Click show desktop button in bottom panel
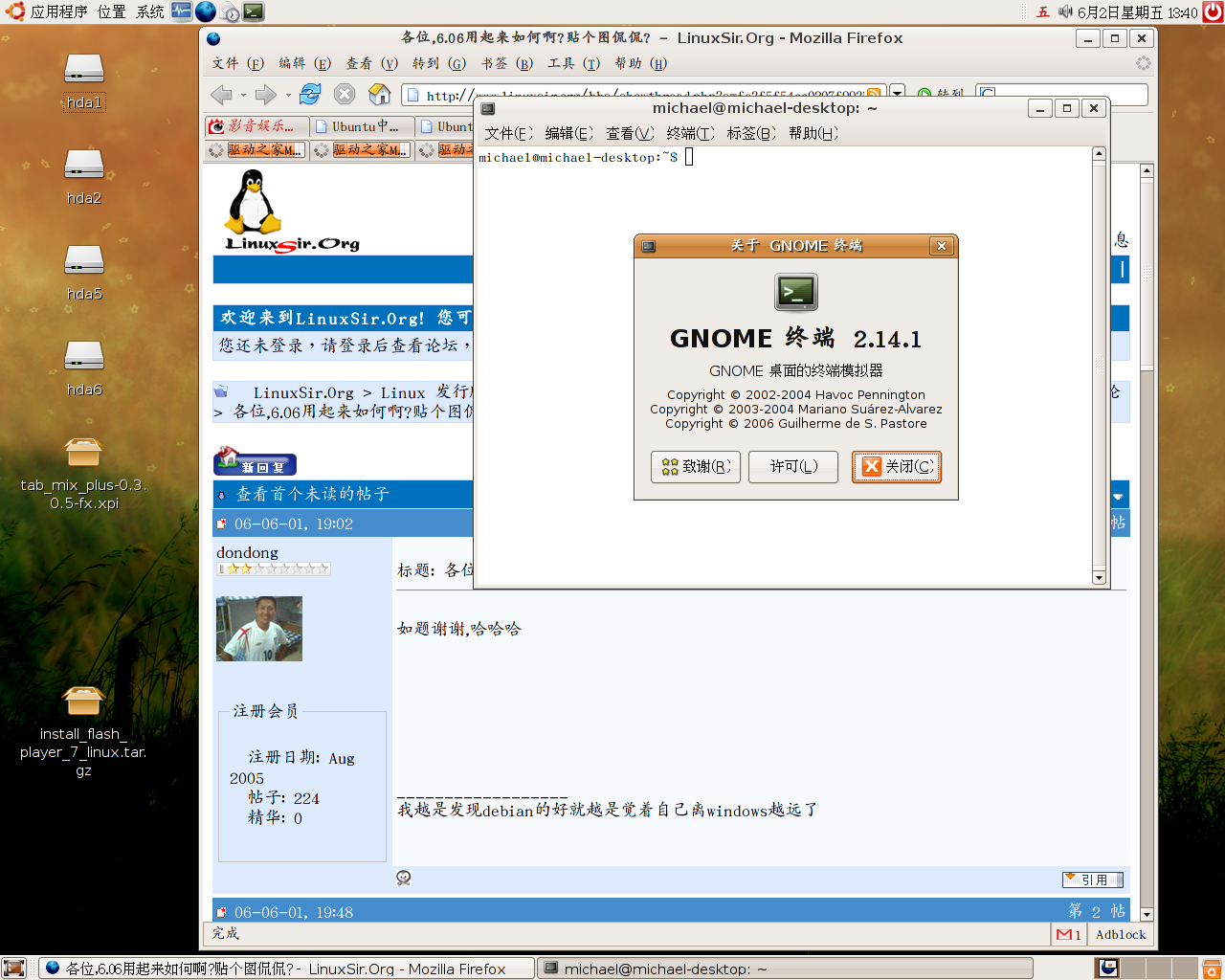This screenshot has width=1225, height=980. [14, 969]
